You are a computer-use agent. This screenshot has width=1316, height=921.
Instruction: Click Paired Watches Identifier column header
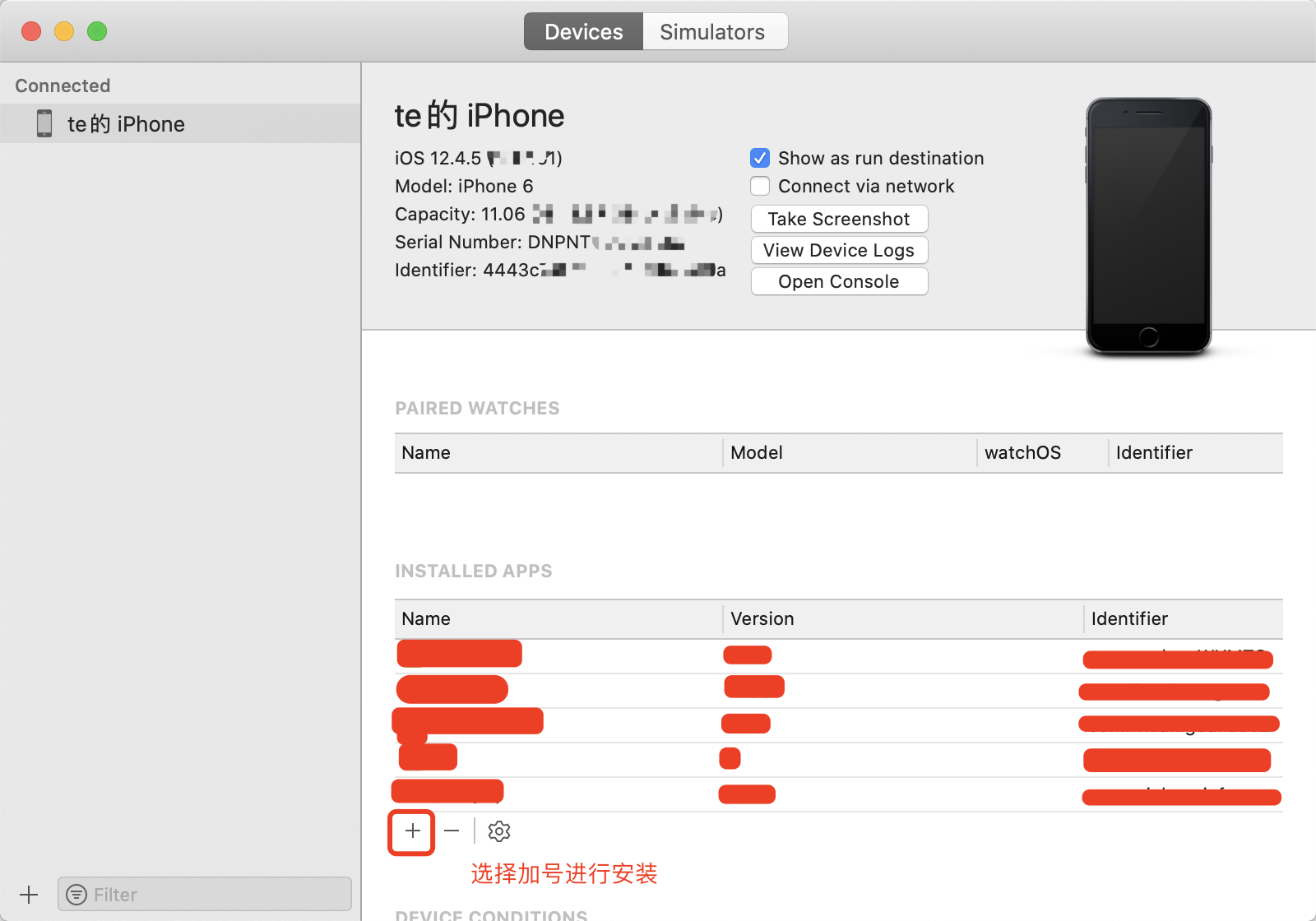1196,452
